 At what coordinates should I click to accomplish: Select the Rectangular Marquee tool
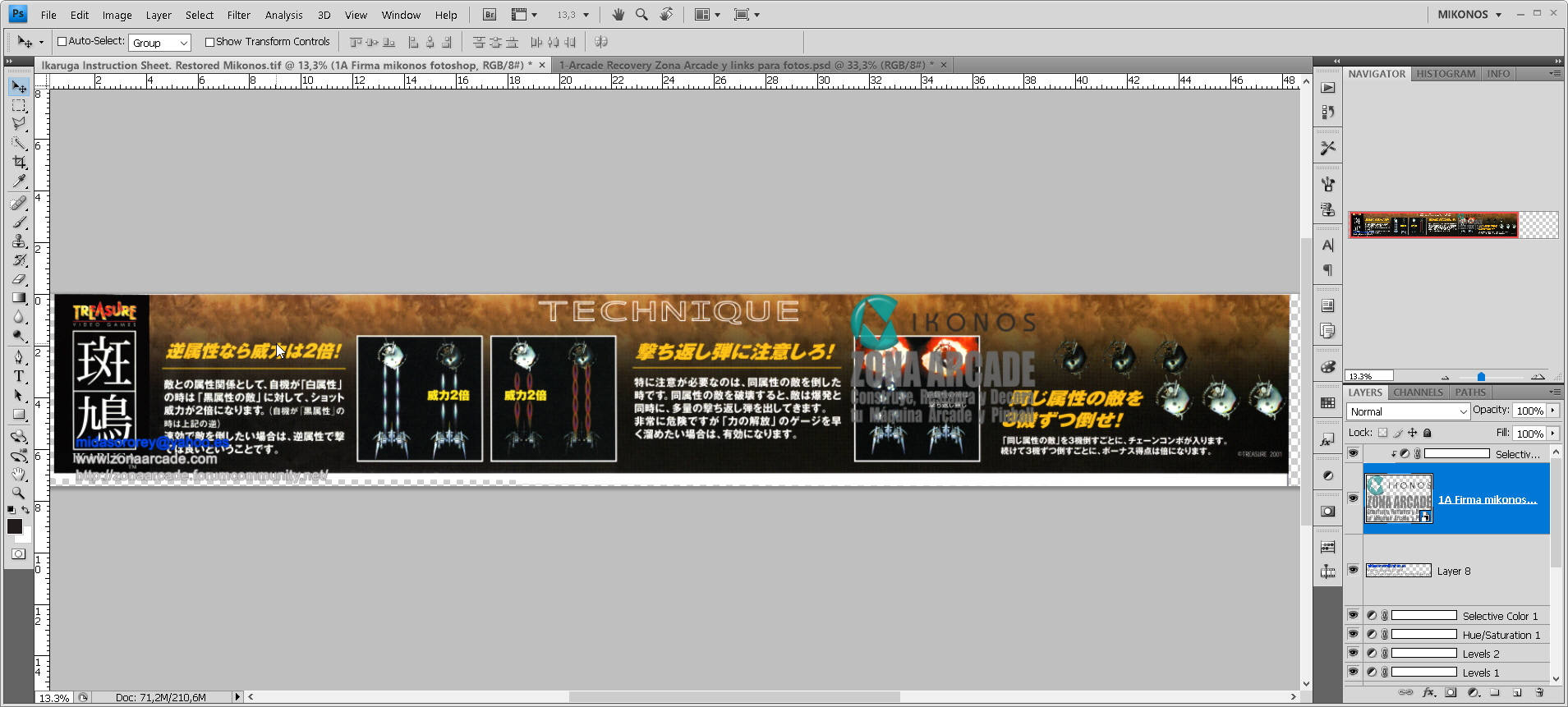(19, 105)
